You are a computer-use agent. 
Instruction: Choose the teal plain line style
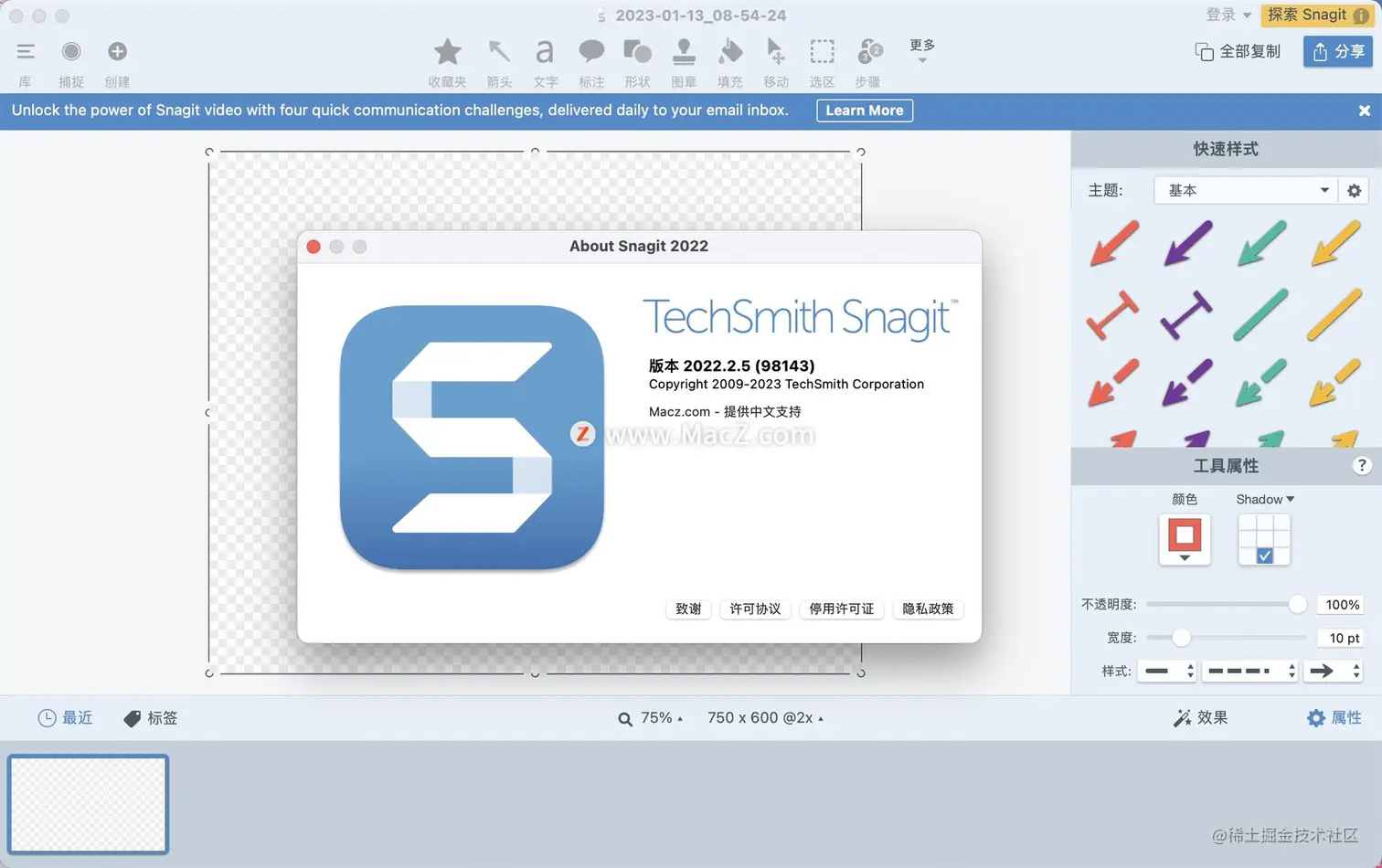[x=1260, y=315]
